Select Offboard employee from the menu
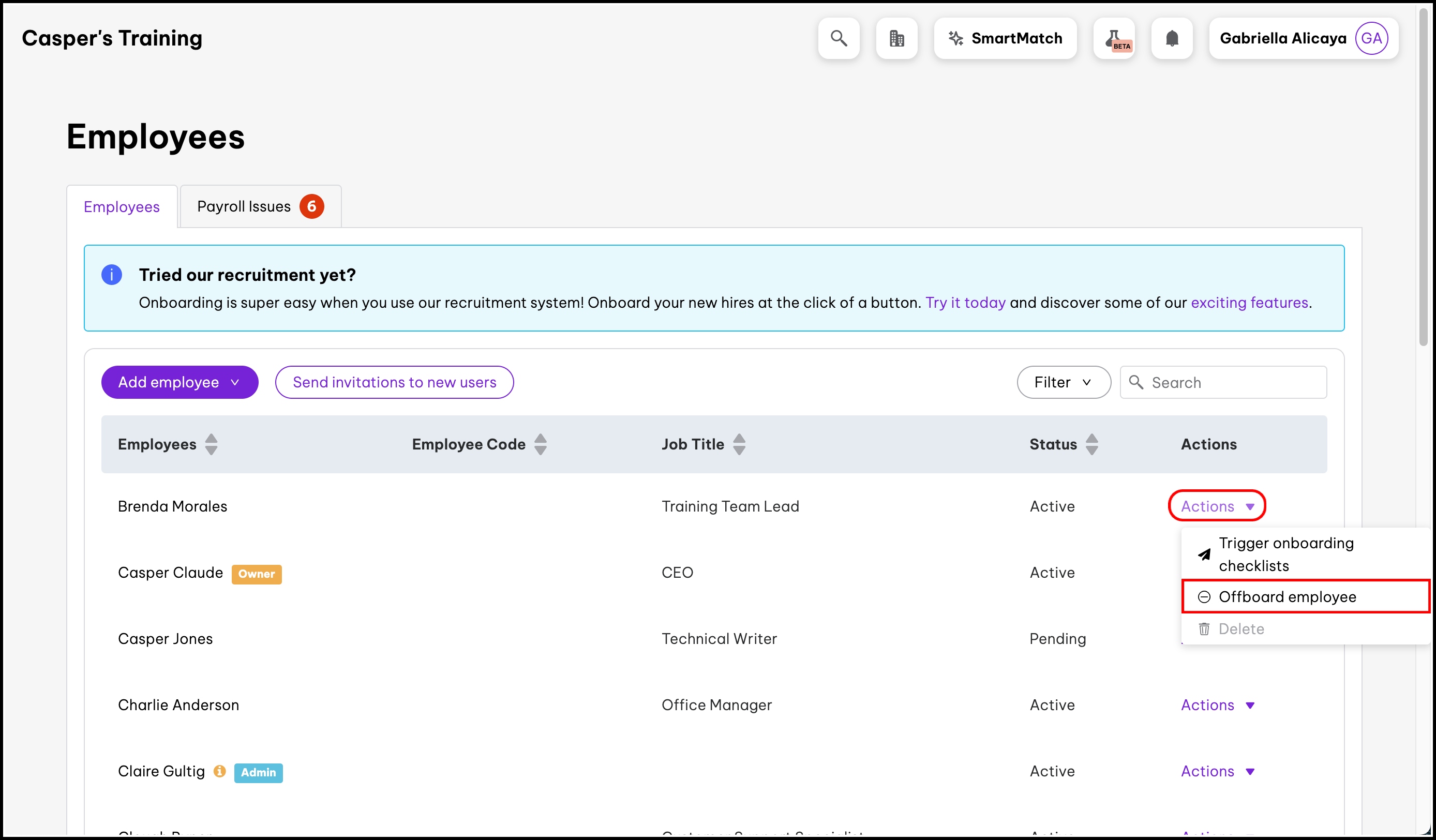The image size is (1436, 840). [1287, 597]
